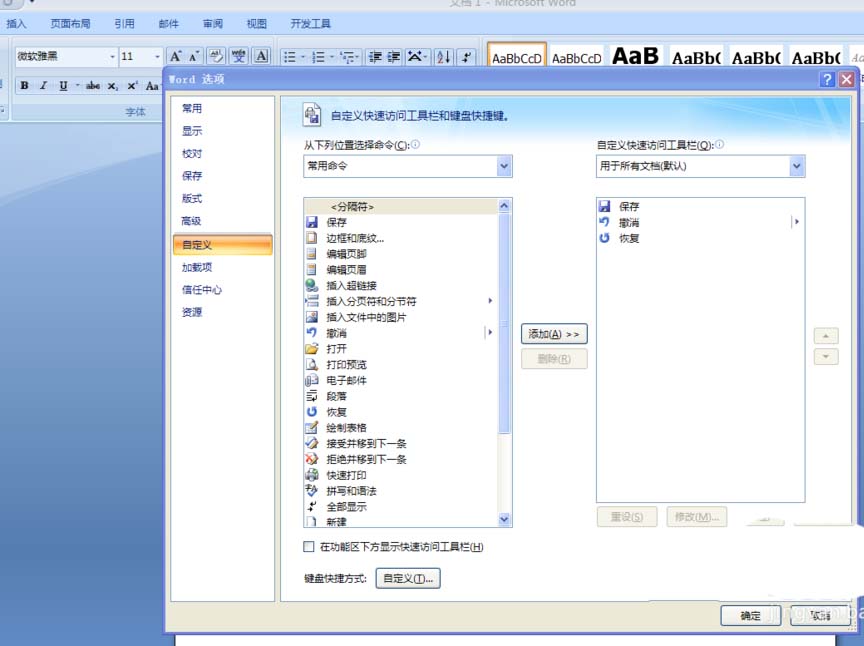Click the Clear Formatting icon
Image resolution: width=864 pixels, height=646 pixels.
click(x=216, y=56)
